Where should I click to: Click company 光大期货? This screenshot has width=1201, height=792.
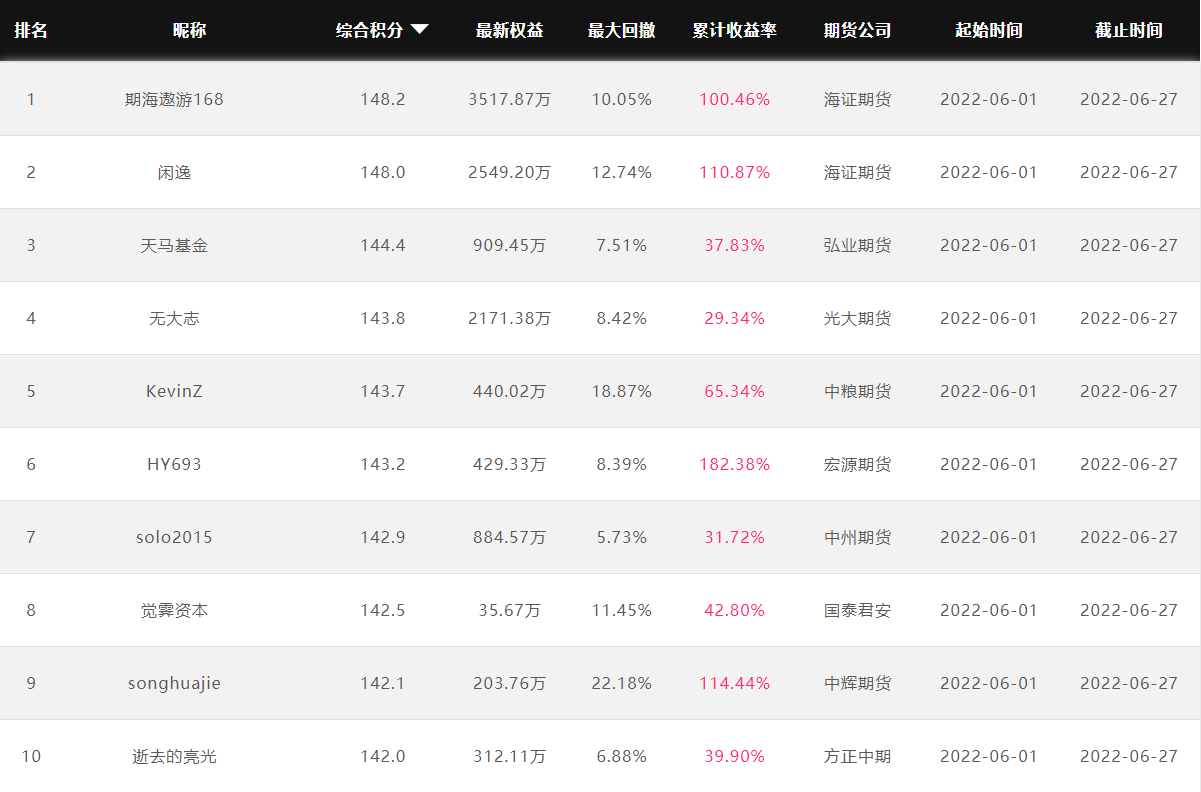[x=858, y=318]
